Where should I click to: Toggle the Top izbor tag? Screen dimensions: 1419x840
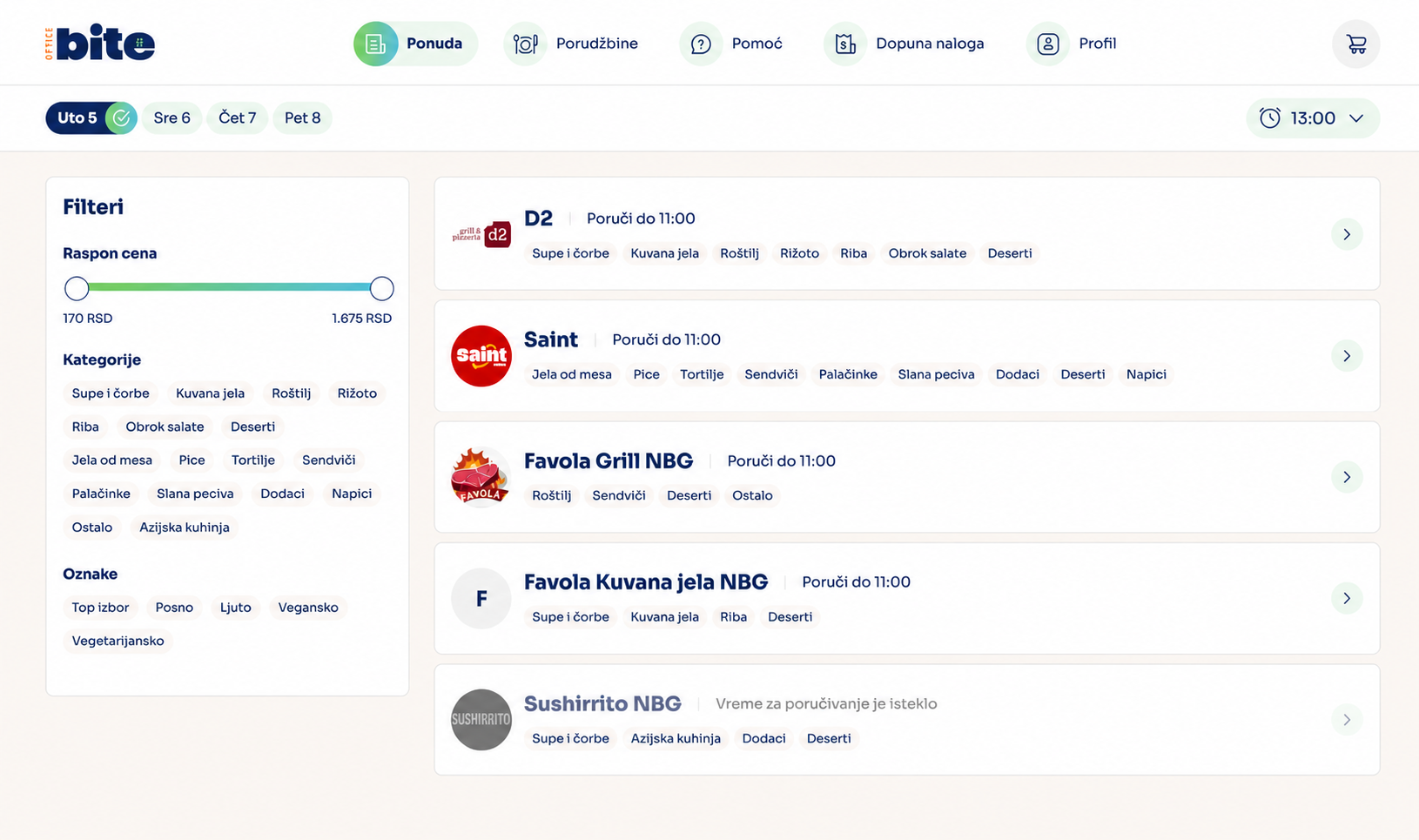pos(100,608)
